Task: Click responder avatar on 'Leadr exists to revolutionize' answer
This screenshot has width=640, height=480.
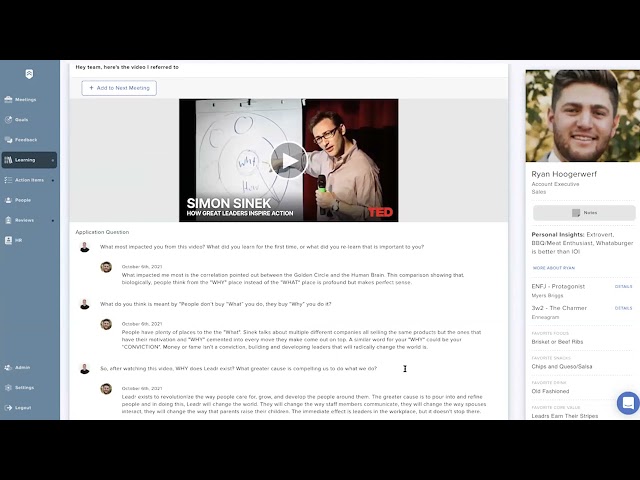Action: [106, 389]
